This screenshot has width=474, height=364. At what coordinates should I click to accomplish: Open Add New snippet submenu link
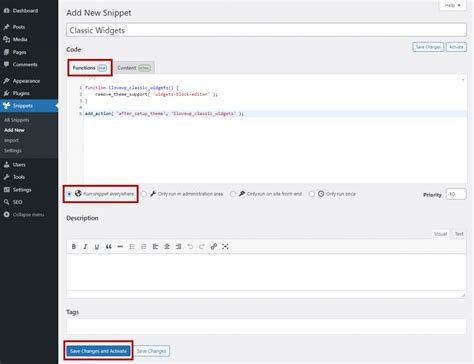point(14,130)
